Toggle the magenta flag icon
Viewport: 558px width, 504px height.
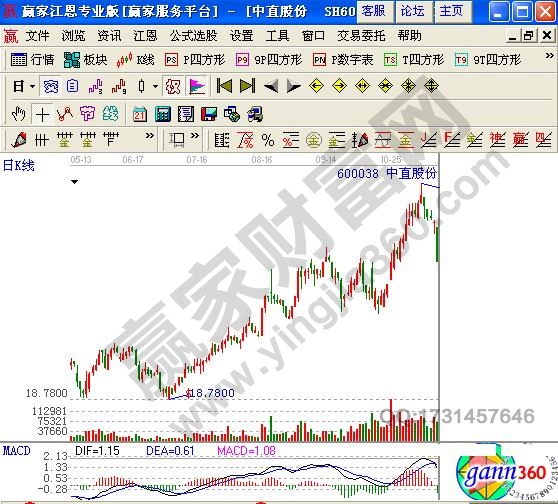pyautogui.click(x=197, y=86)
